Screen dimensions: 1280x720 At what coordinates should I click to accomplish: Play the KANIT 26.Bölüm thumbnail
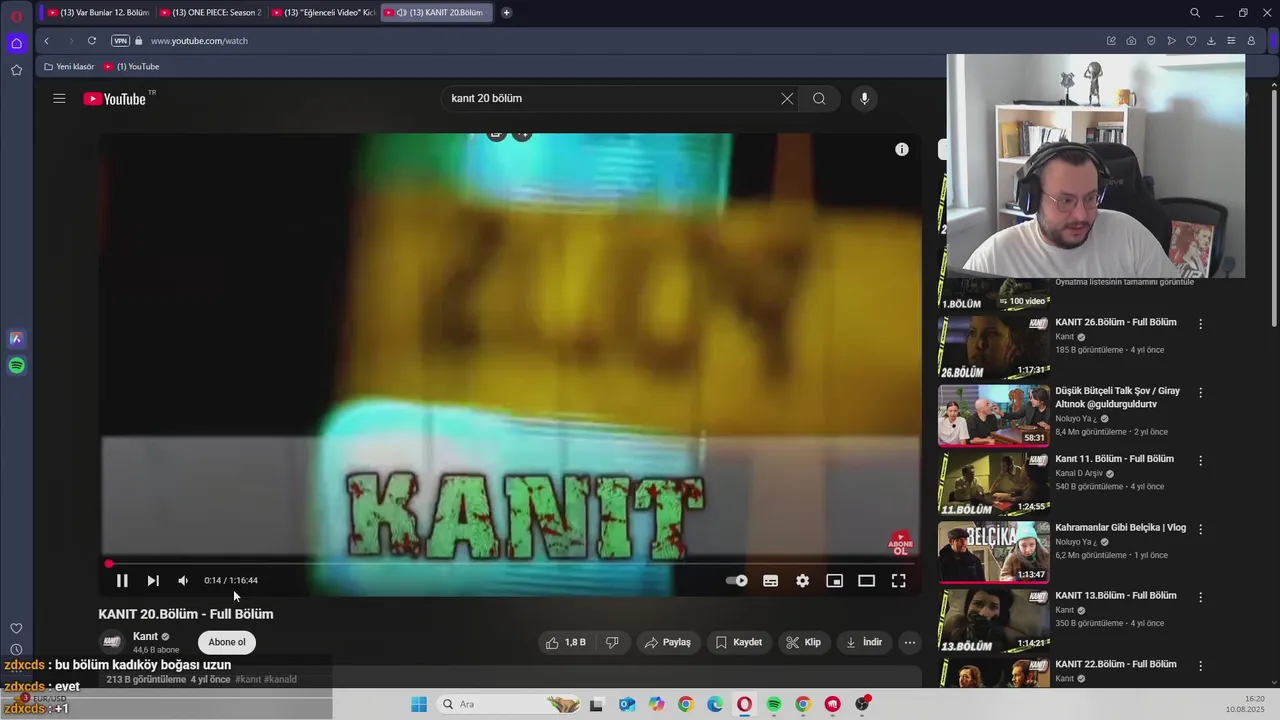coord(994,347)
